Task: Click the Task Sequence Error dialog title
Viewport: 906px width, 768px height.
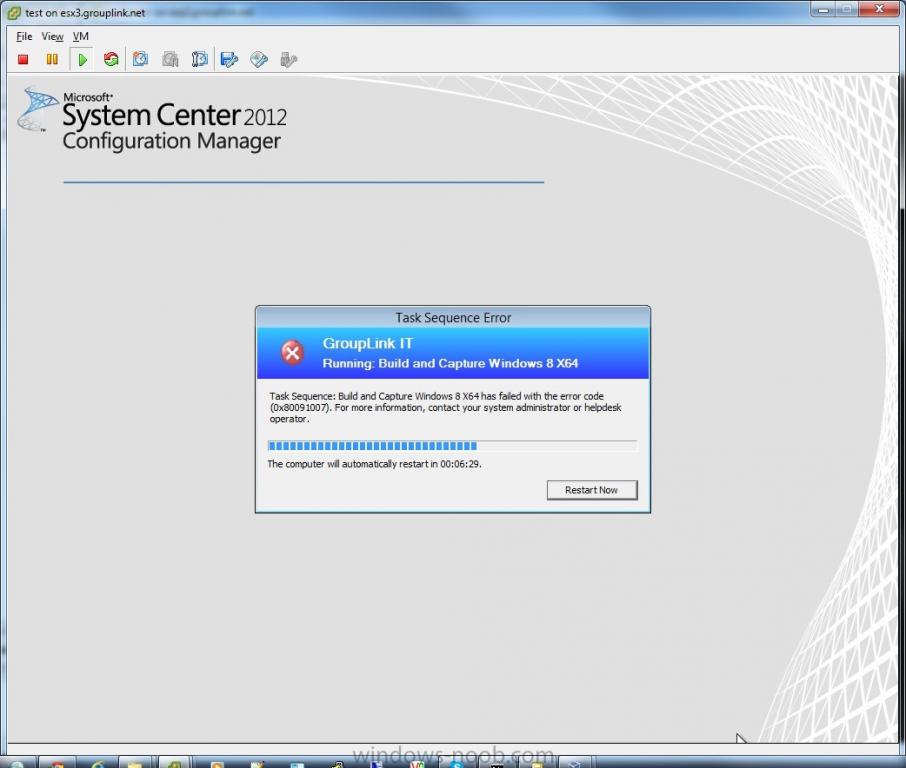Action: (453, 318)
